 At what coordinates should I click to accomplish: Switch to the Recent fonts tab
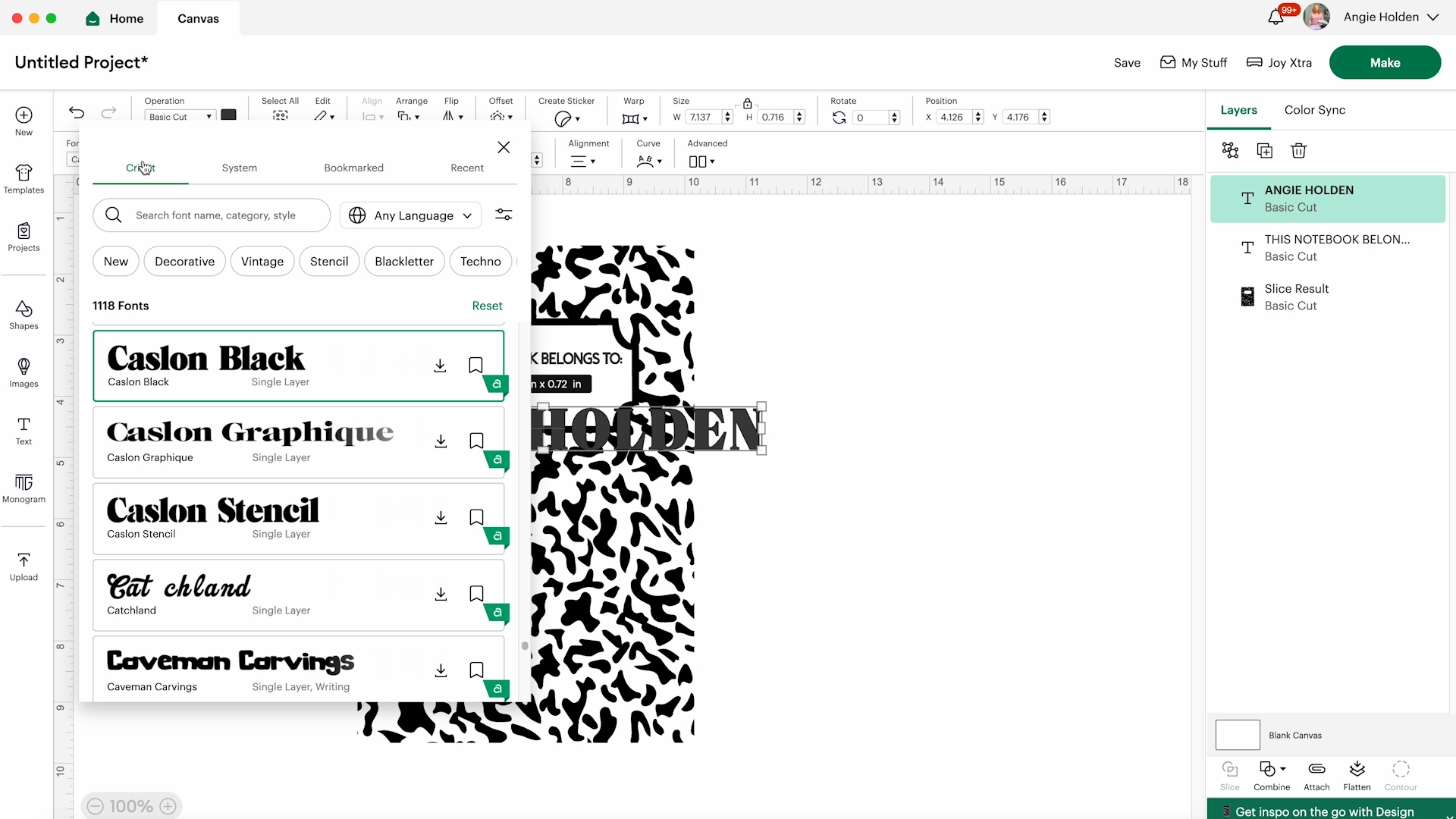[467, 168]
